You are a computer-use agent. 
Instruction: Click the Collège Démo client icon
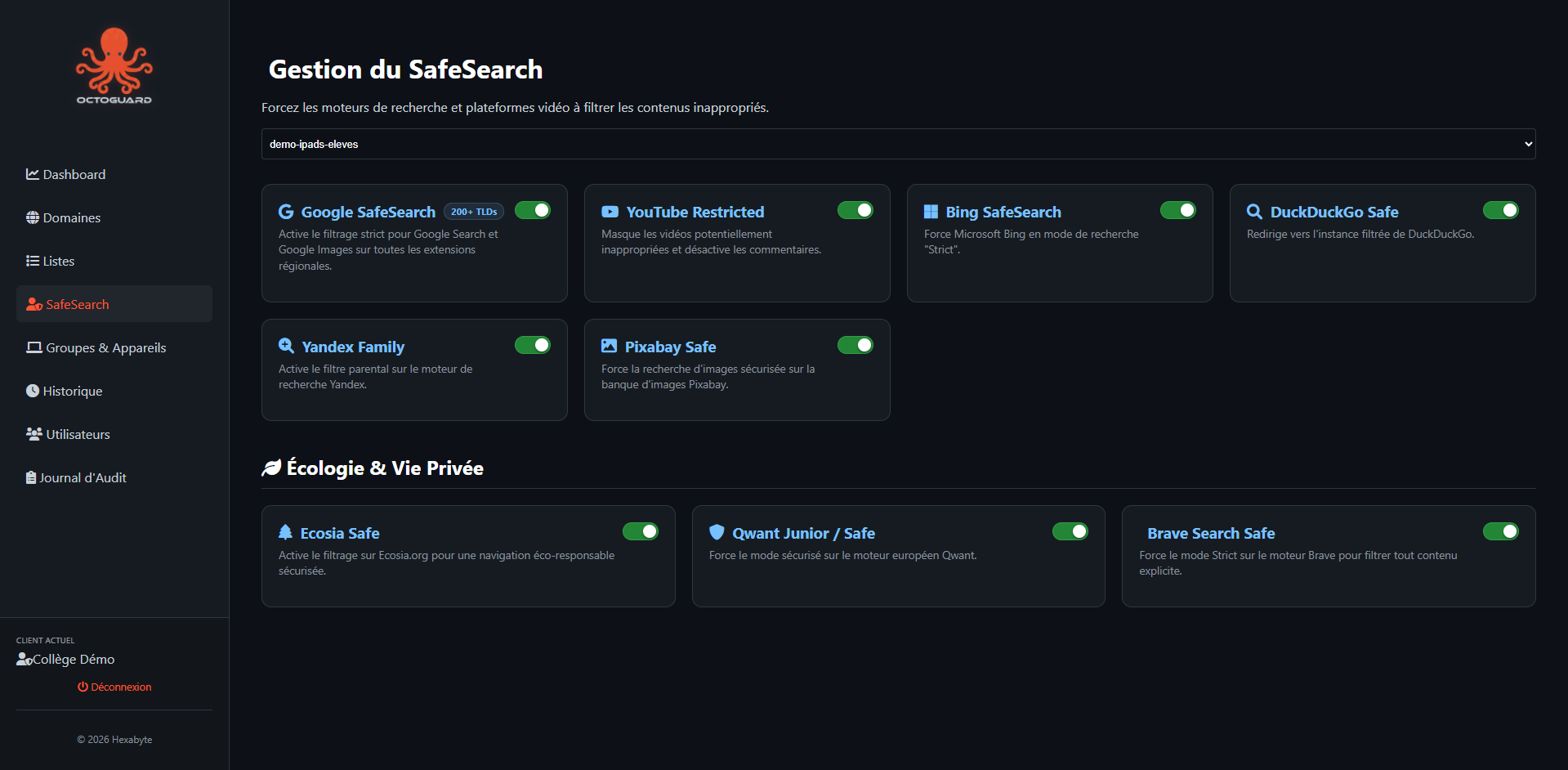click(x=25, y=659)
